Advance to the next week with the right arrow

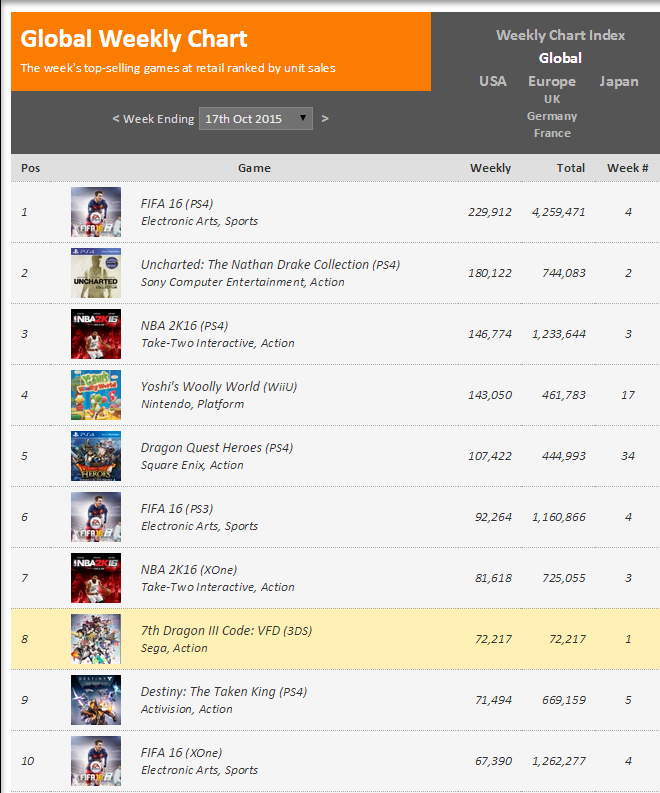[x=325, y=119]
